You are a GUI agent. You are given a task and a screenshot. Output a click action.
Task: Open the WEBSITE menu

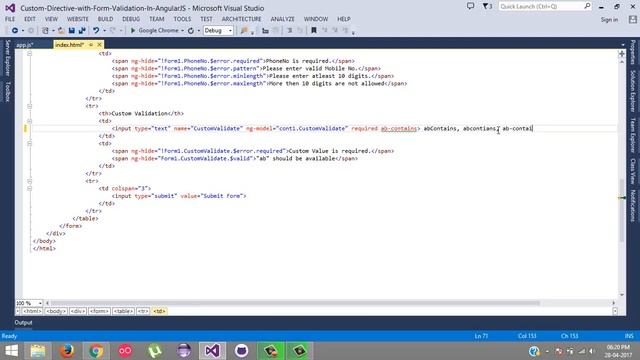tap(78, 19)
